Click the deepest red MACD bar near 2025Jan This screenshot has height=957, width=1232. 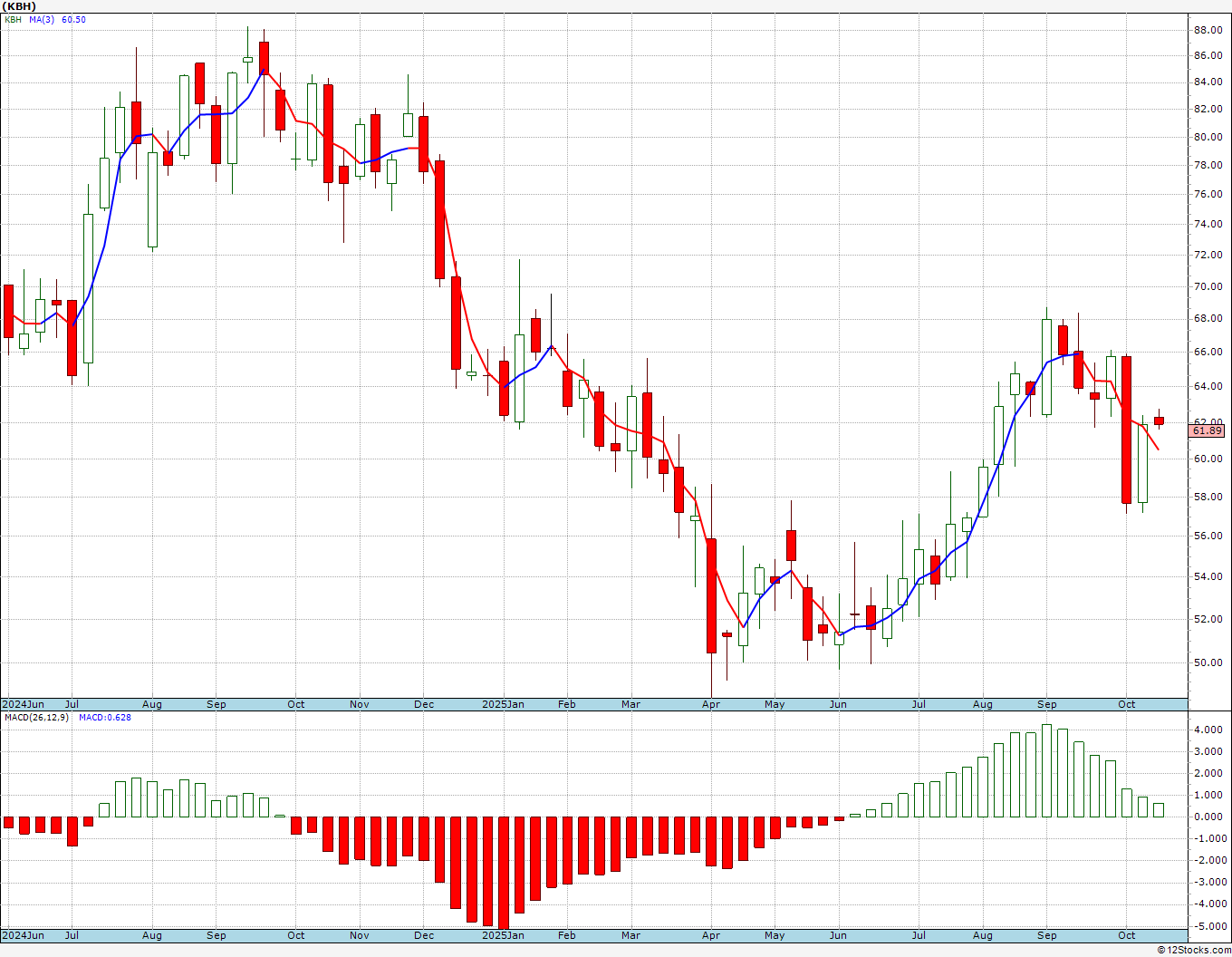[503, 873]
